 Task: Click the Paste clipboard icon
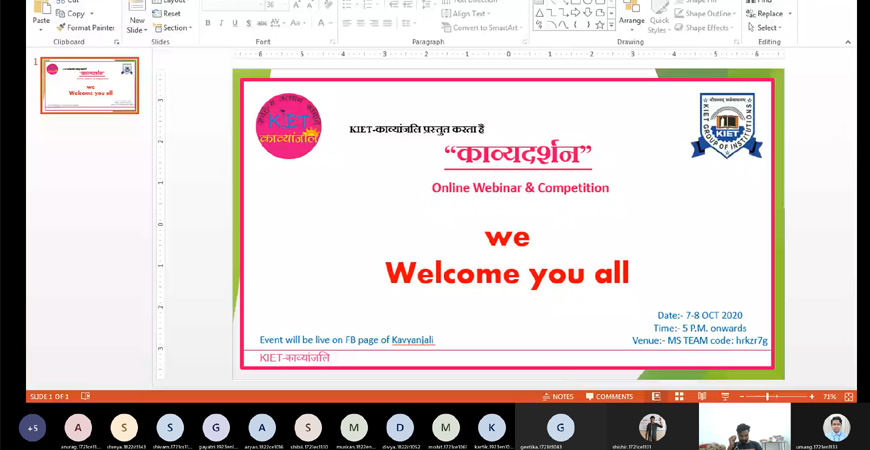click(41, 8)
